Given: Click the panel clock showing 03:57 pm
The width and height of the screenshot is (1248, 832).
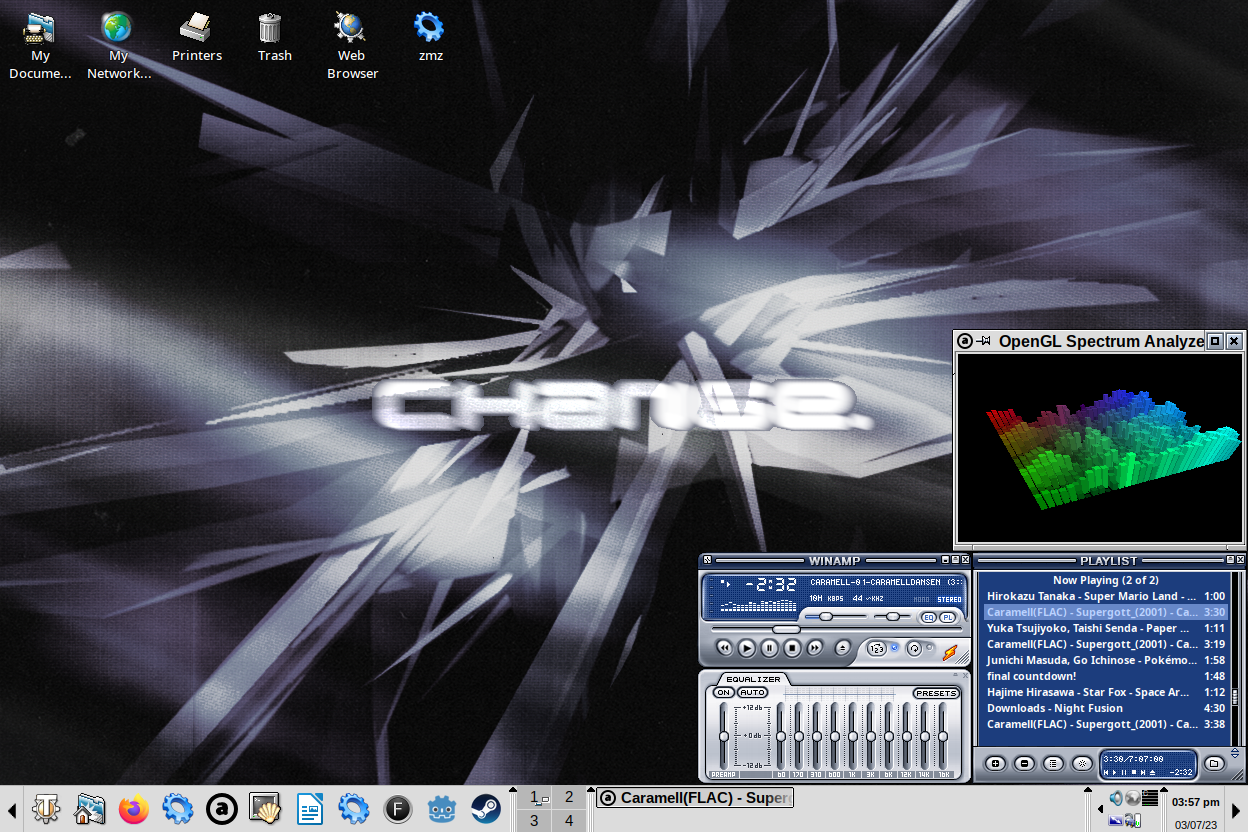Looking at the screenshot, I should click(1196, 802).
